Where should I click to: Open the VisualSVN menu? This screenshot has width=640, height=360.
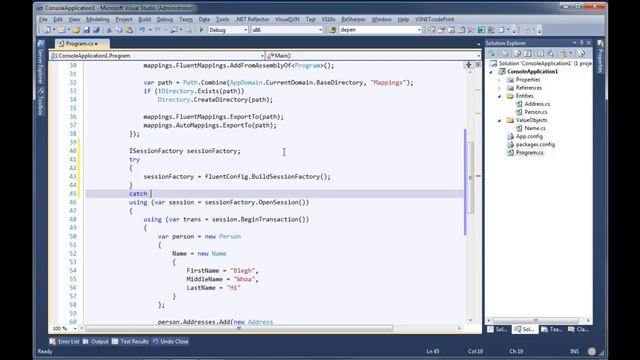click(287, 19)
